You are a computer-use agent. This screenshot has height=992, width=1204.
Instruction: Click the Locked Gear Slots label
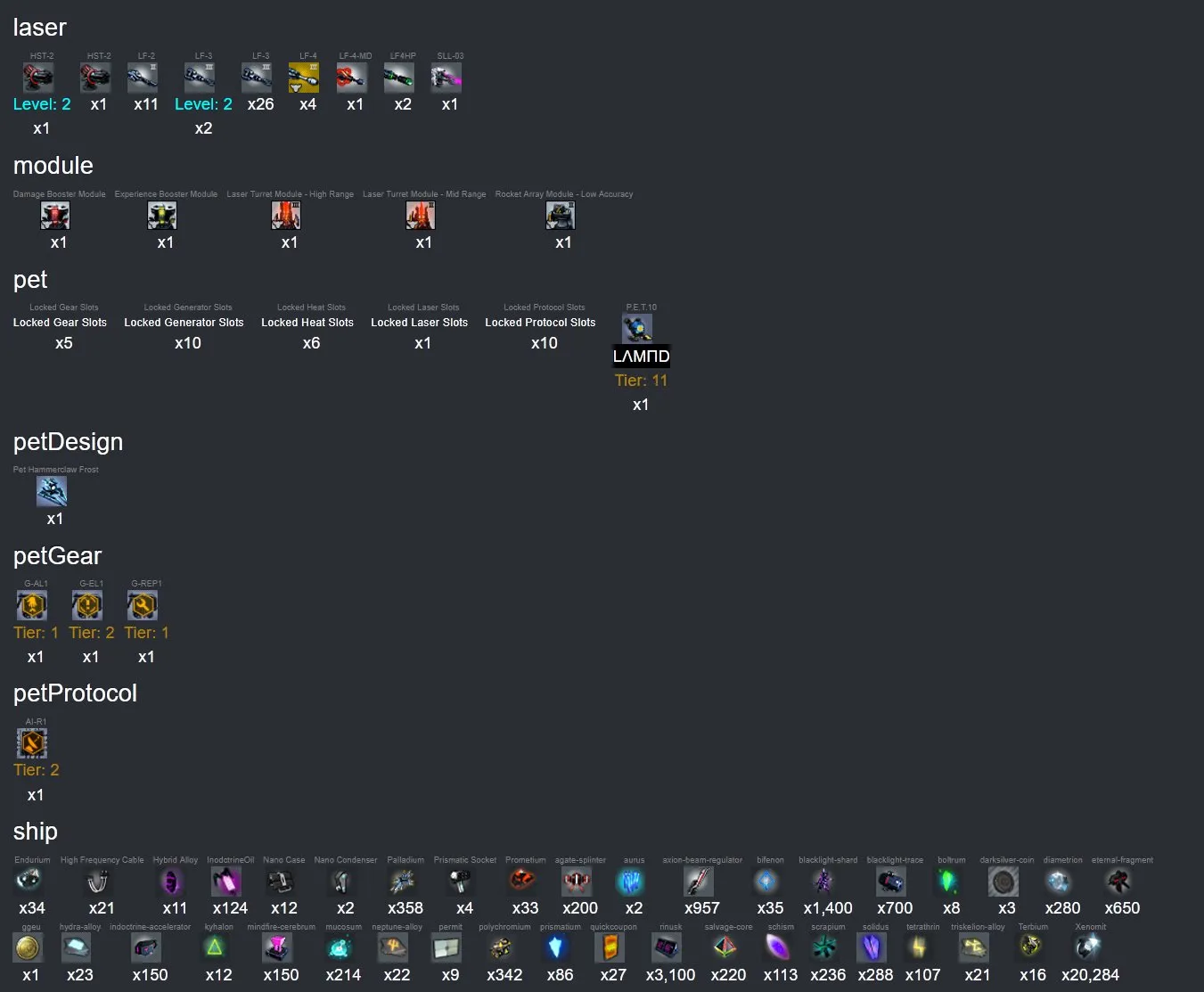pyautogui.click(x=60, y=323)
